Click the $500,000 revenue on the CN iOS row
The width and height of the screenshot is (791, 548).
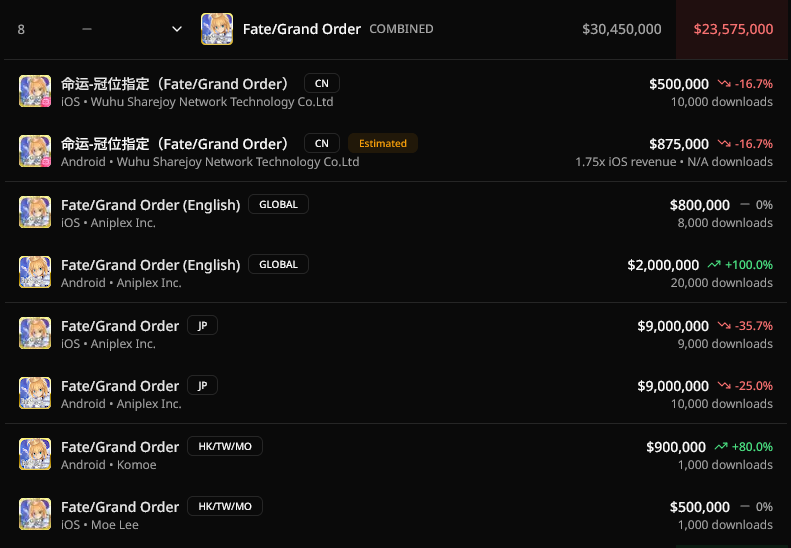tap(679, 84)
